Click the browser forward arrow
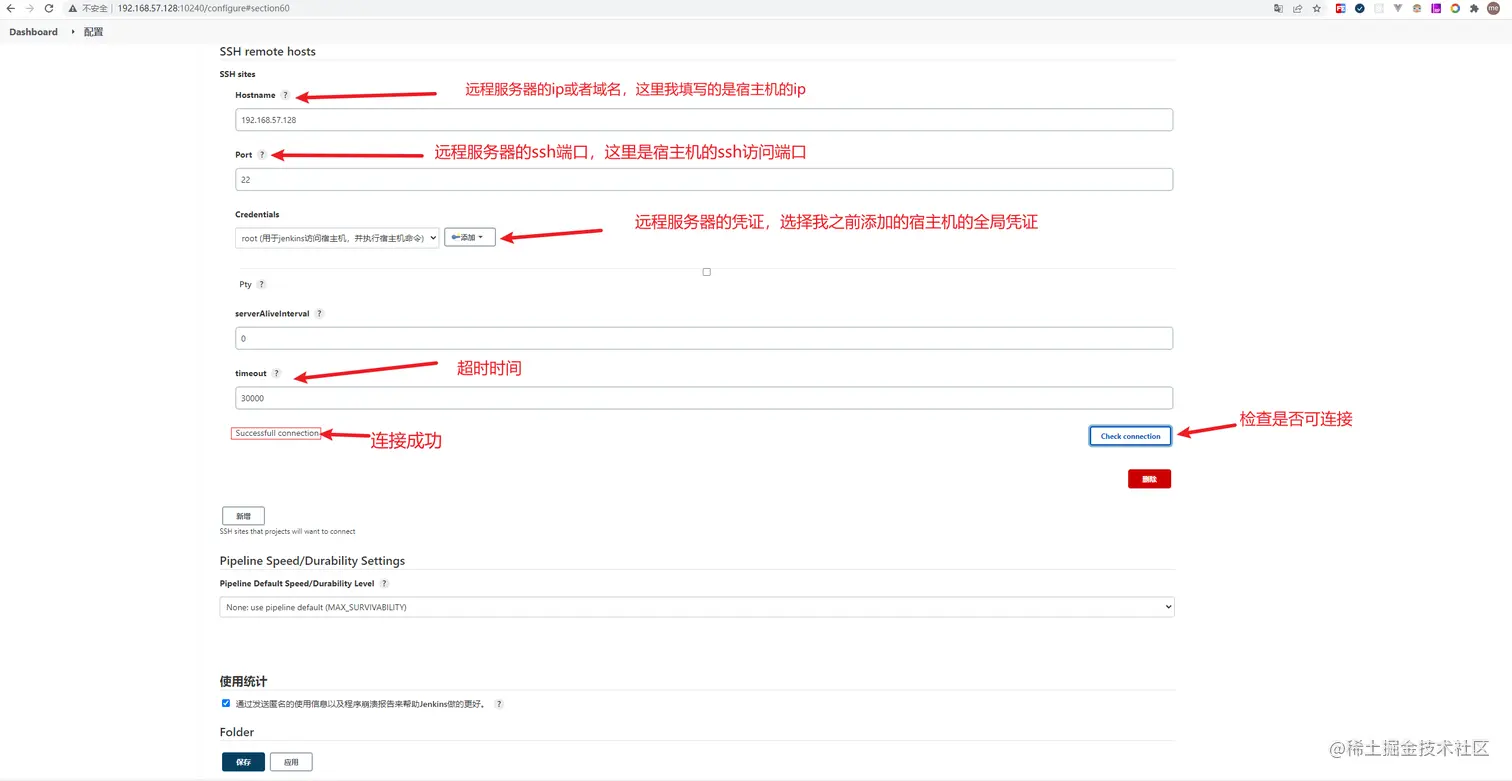The width and height of the screenshot is (1512, 781). [x=29, y=8]
